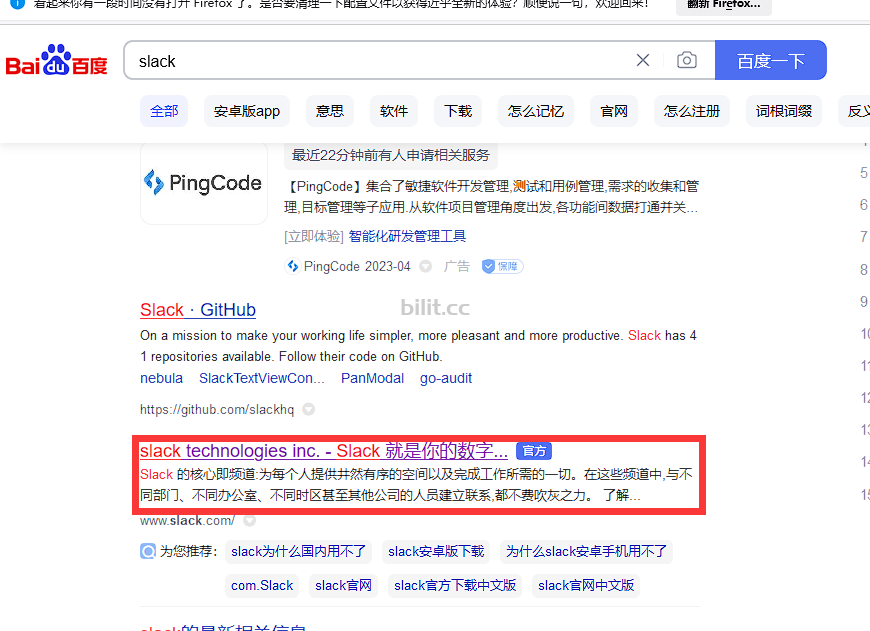Open the nebula repository link
Image resolution: width=870 pixels, height=631 pixels.
(161, 378)
